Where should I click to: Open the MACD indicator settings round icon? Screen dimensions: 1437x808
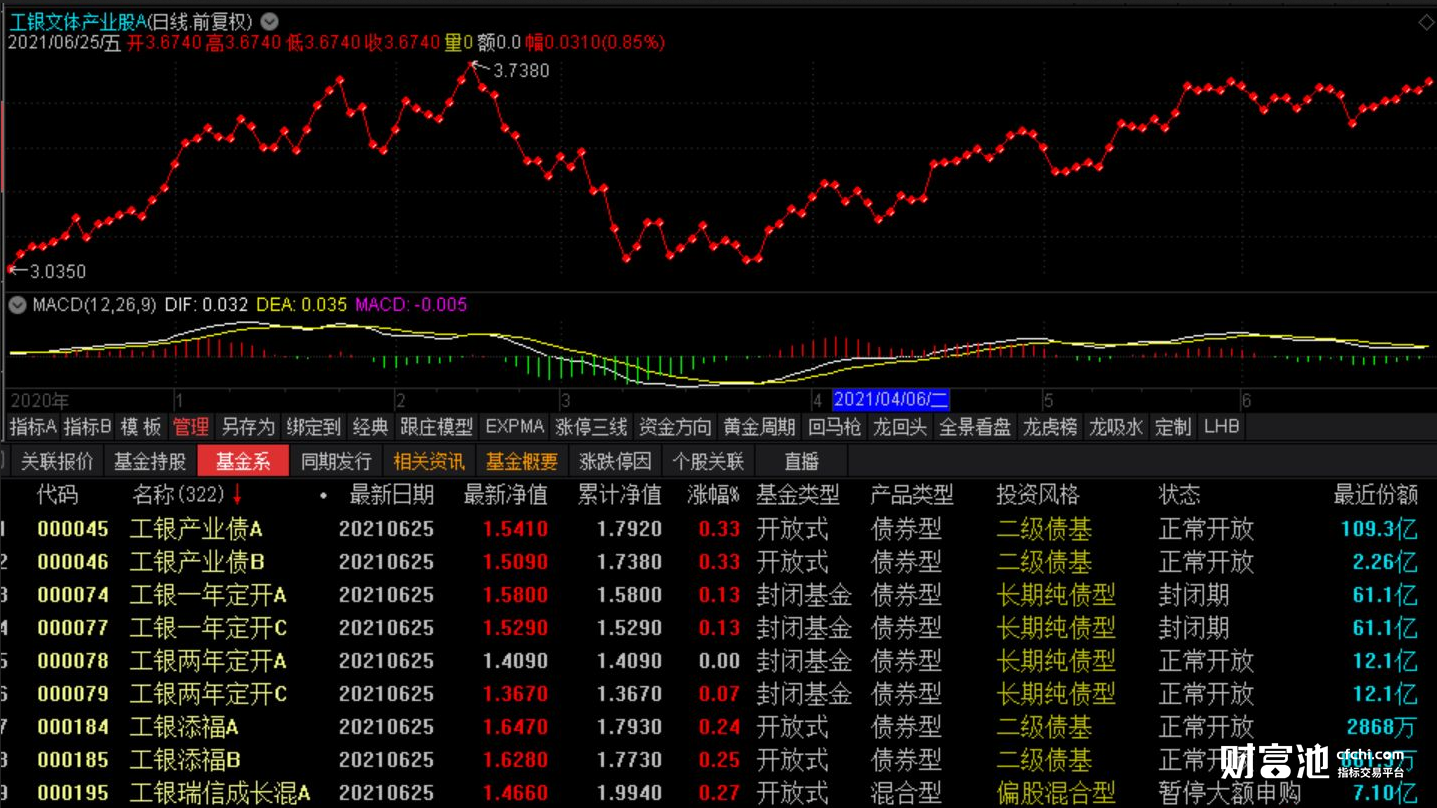click(x=17, y=305)
